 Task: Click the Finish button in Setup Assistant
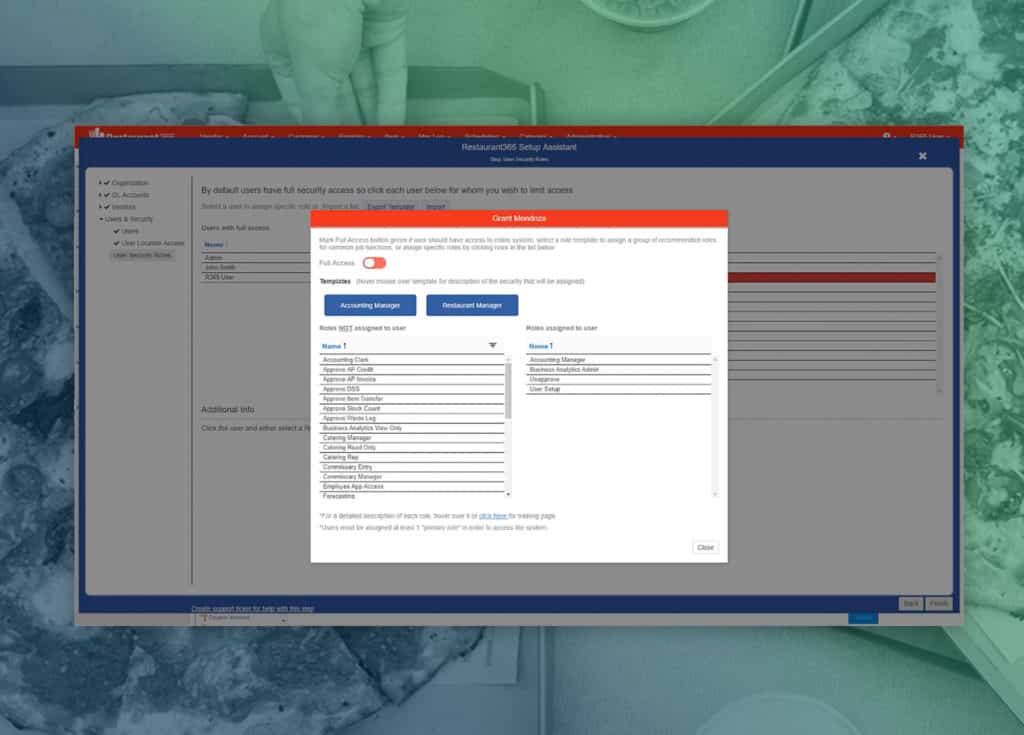(x=938, y=604)
